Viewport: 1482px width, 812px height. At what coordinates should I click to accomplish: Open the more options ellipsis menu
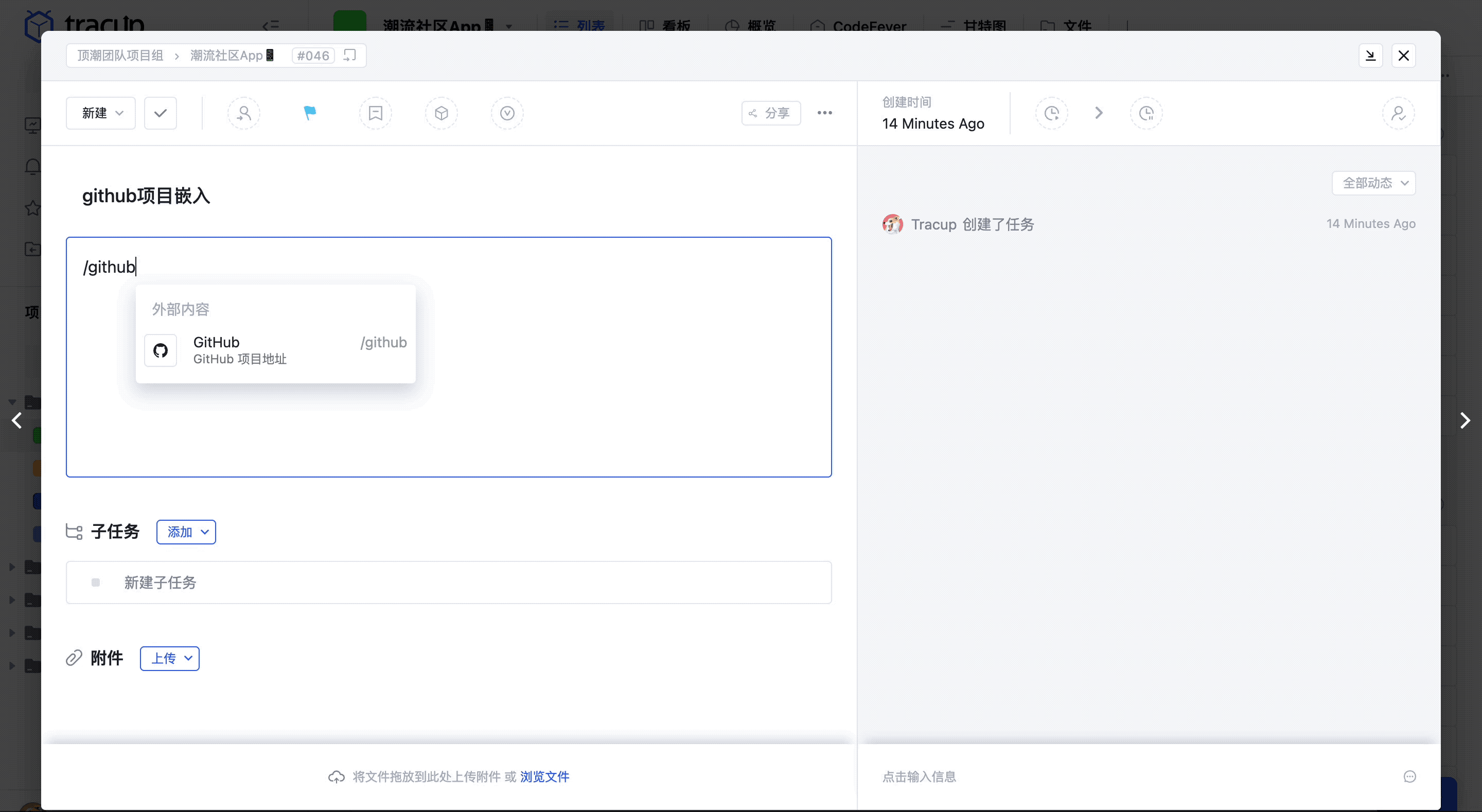click(x=825, y=113)
